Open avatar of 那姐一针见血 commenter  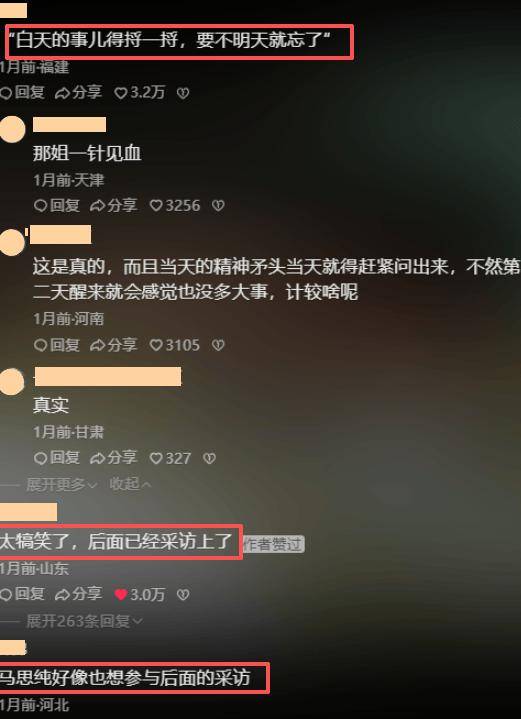tap(12, 129)
